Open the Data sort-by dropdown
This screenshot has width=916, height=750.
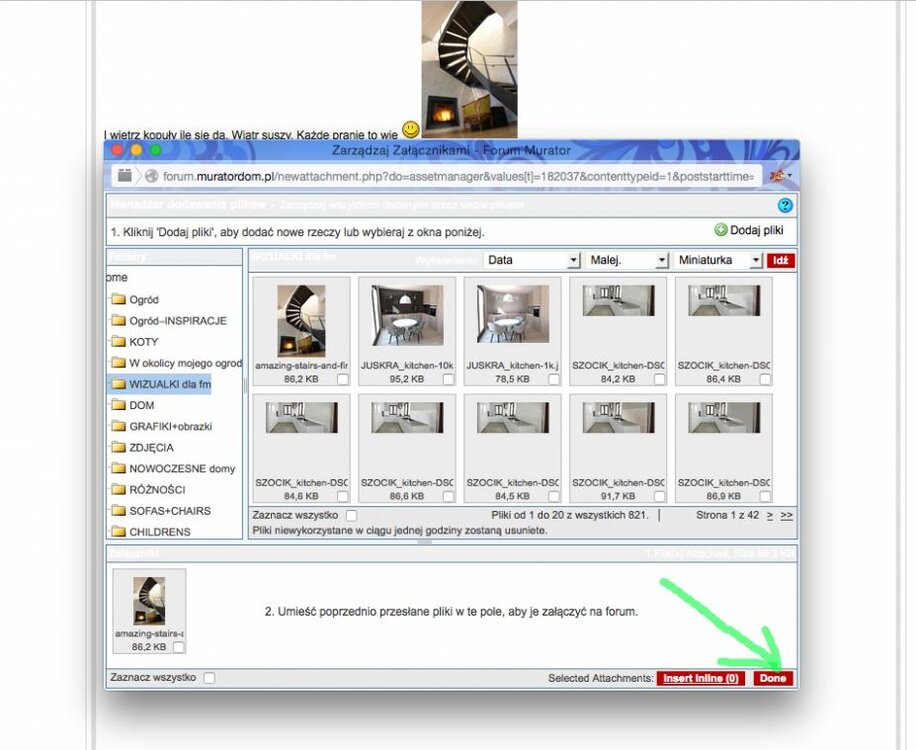pos(531,260)
